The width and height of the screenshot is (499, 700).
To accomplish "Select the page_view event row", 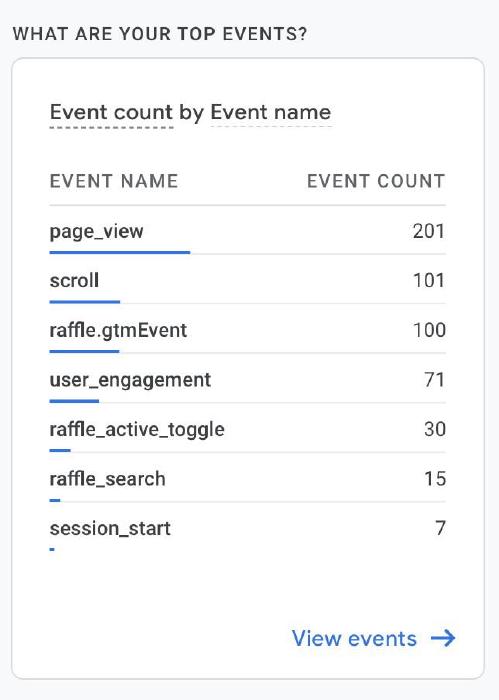I will coord(247,231).
